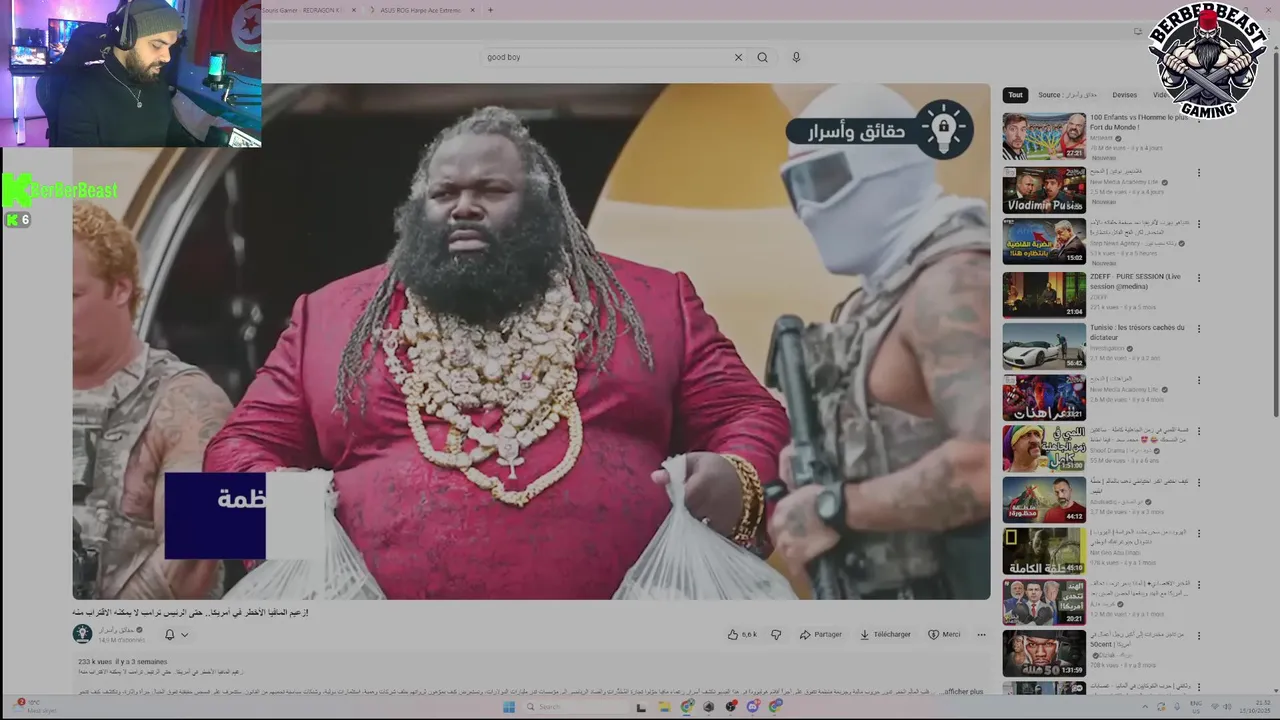Open the more actions ellipsis beside Merci

981,634
